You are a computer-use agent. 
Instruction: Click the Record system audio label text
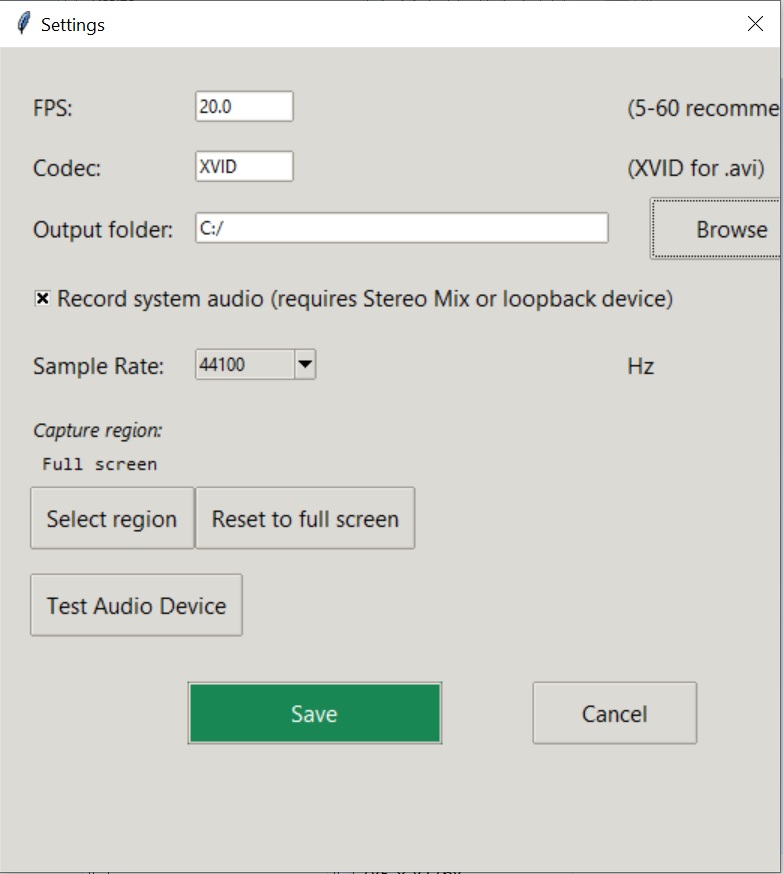[x=365, y=299]
